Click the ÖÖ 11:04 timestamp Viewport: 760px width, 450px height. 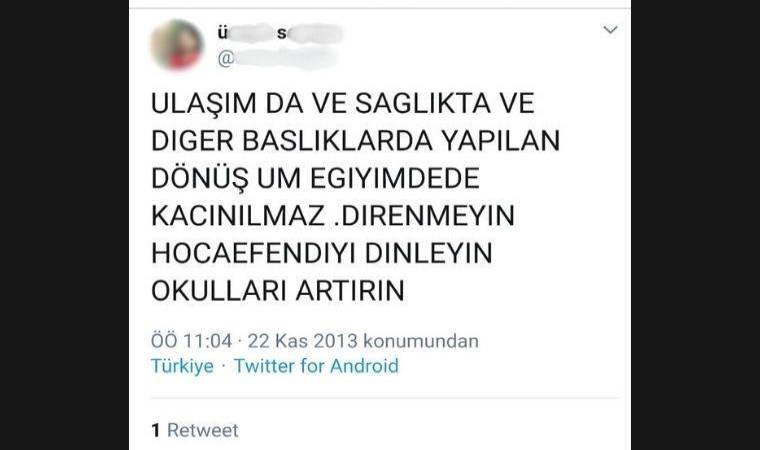pos(191,341)
